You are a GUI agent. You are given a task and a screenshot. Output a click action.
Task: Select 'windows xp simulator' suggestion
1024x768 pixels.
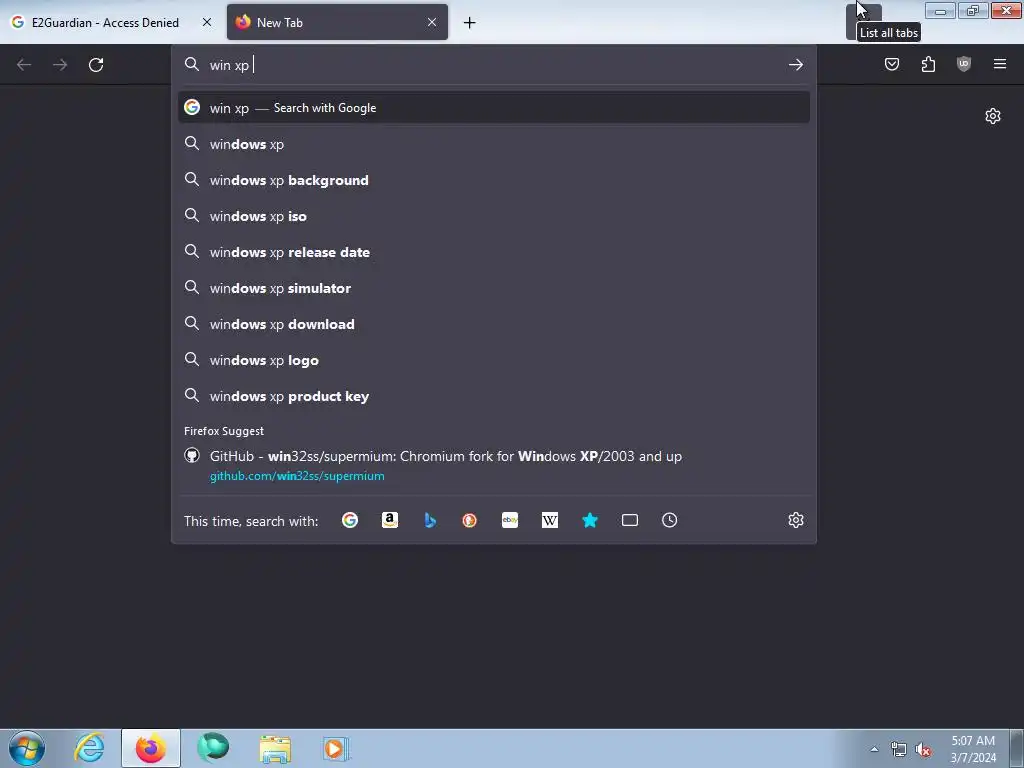[x=494, y=288]
